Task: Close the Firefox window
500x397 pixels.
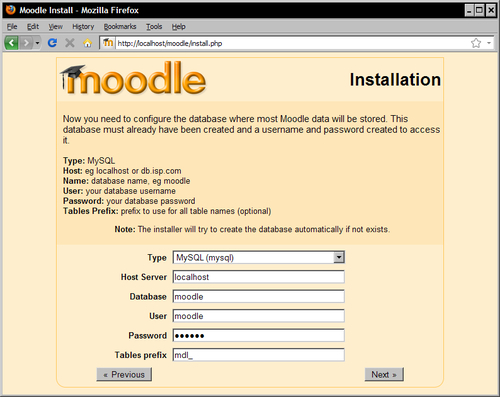Action: tap(491, 10)
